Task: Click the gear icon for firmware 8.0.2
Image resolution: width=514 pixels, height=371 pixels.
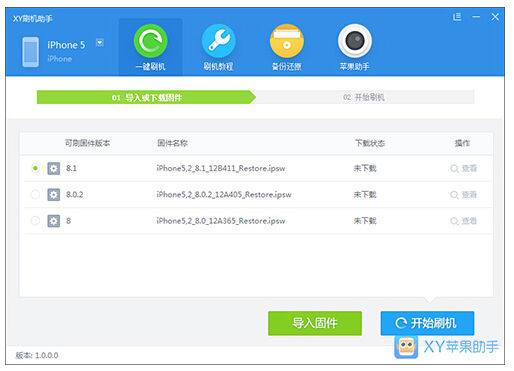Action: (53, 195)
